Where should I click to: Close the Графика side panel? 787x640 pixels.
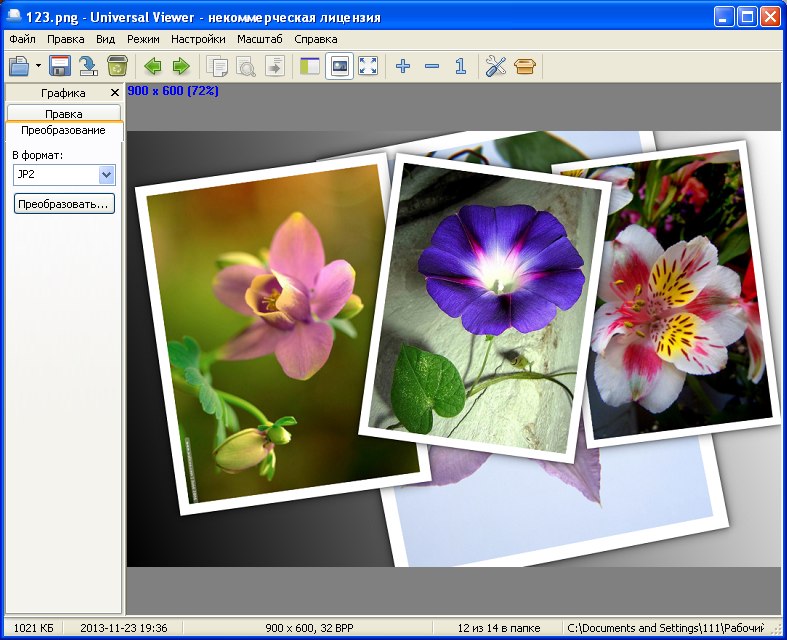[114, 93]
